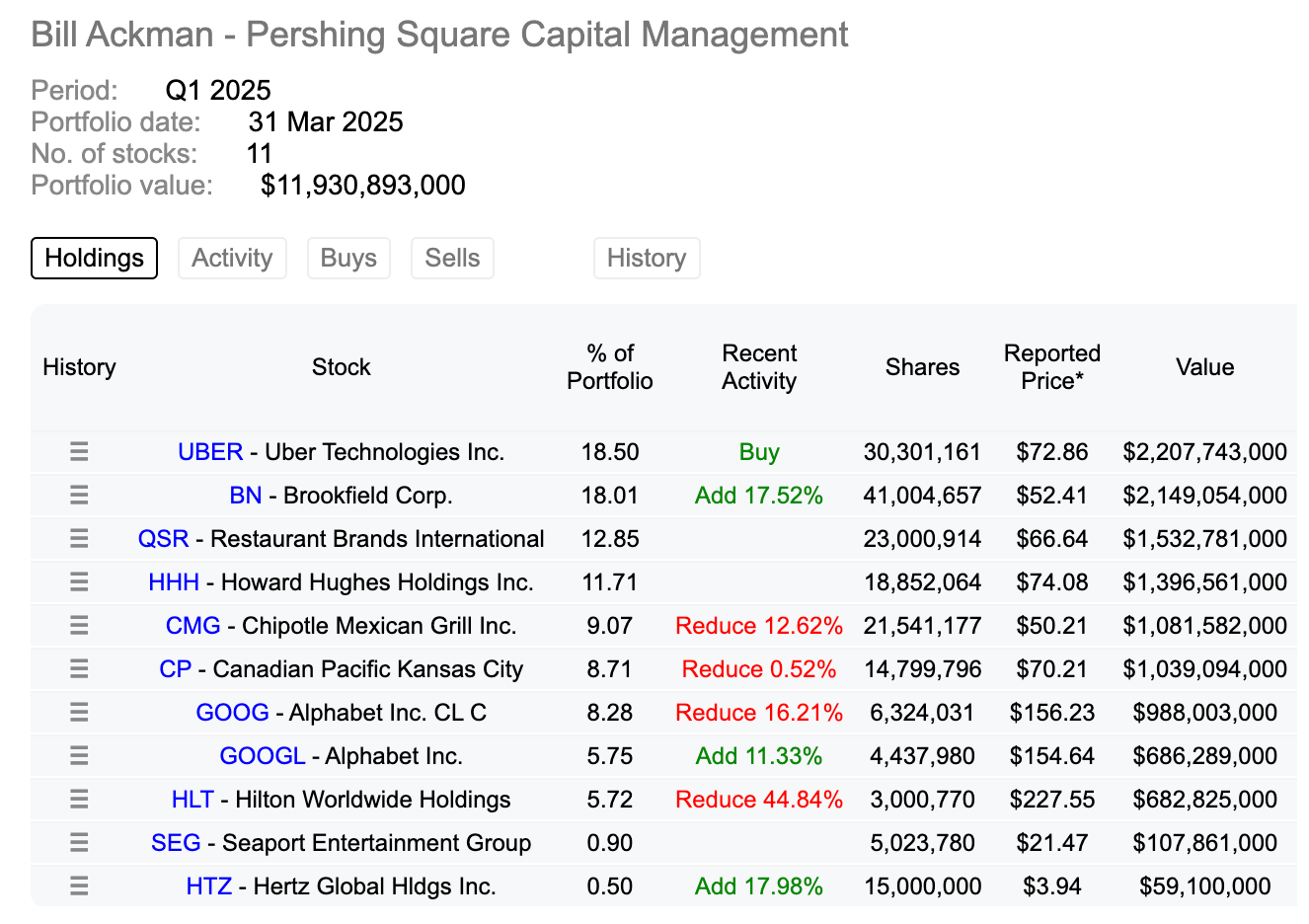This screenshot has height=924, width=1309.
Task: Click the 31 Mar 2025 portfolio date
Action: (326, 122)
